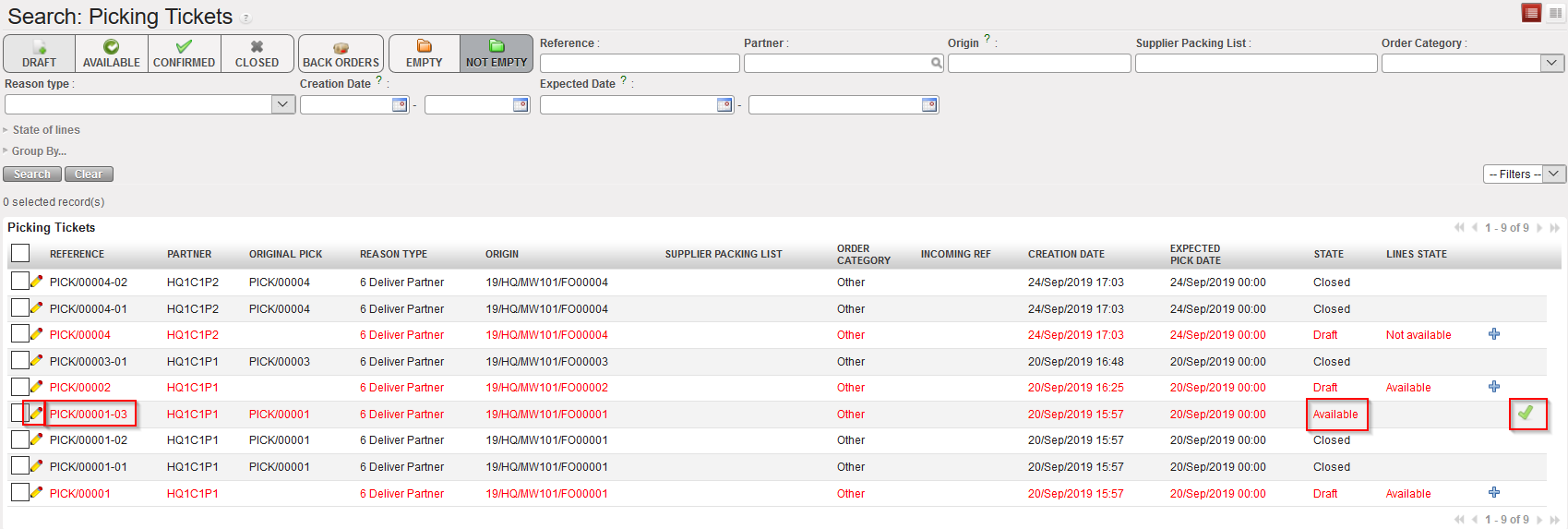Click the green checkmark on PICK/00001-03 row
Screen dimensions: 1568x529
(x=1526, y=414)
